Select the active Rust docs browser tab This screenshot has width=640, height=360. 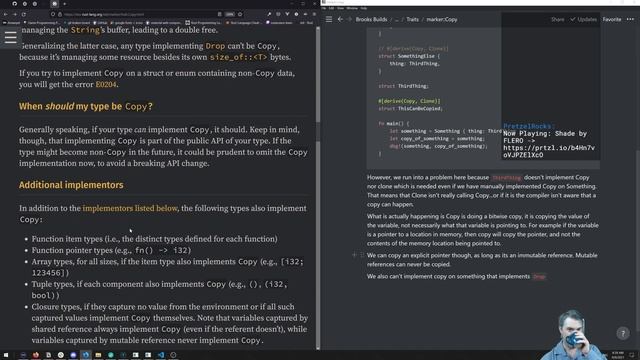click(54, 4)
